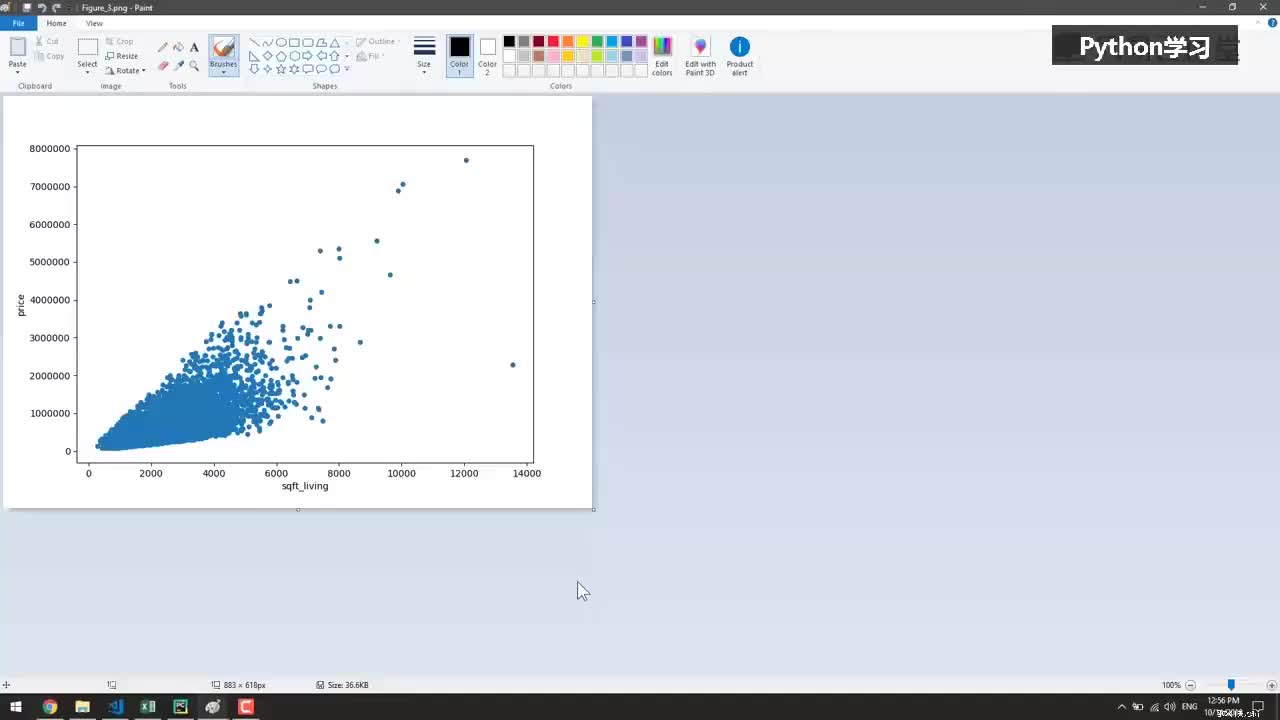
Task: Switch to the Home tab
Action: [x=57, y=23]
